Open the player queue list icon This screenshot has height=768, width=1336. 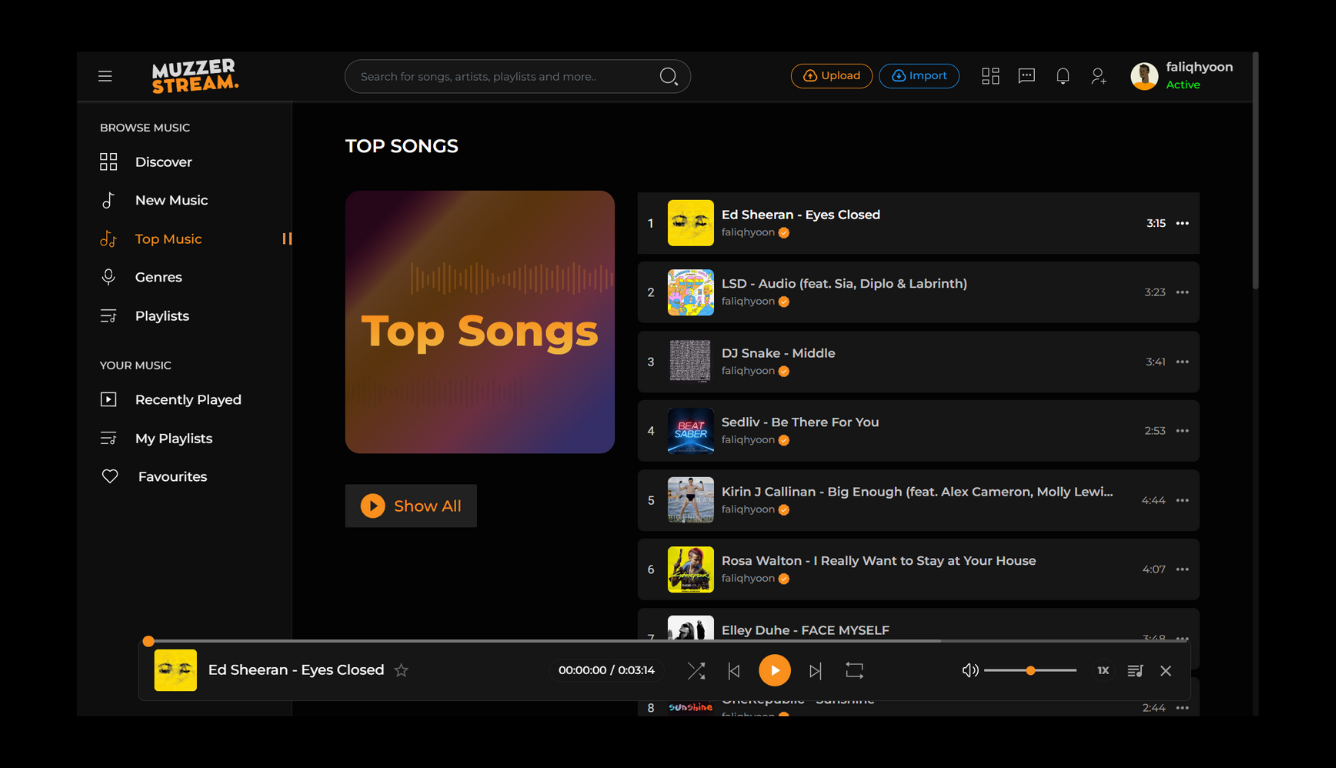point(1135,671)
